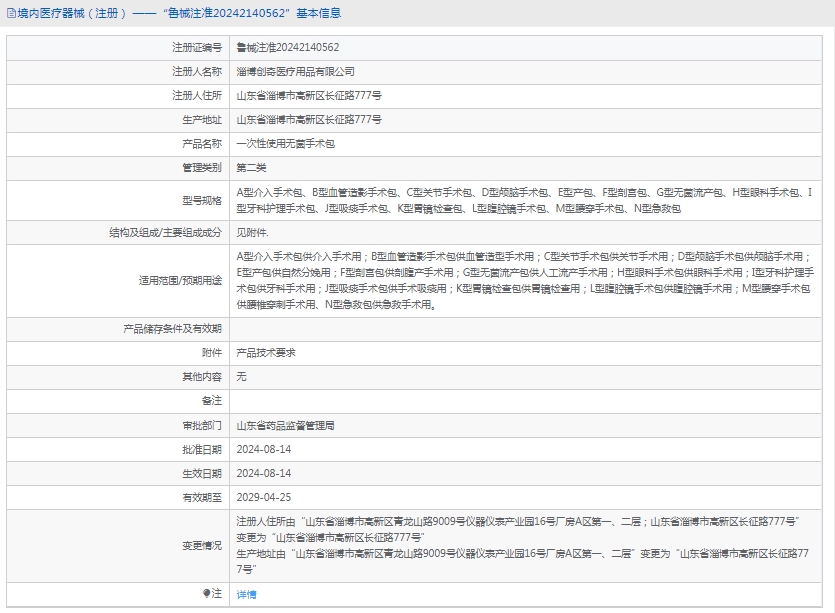Click the bullet icon beside the 注 label
835x613 pixels.
click(207, 593)
